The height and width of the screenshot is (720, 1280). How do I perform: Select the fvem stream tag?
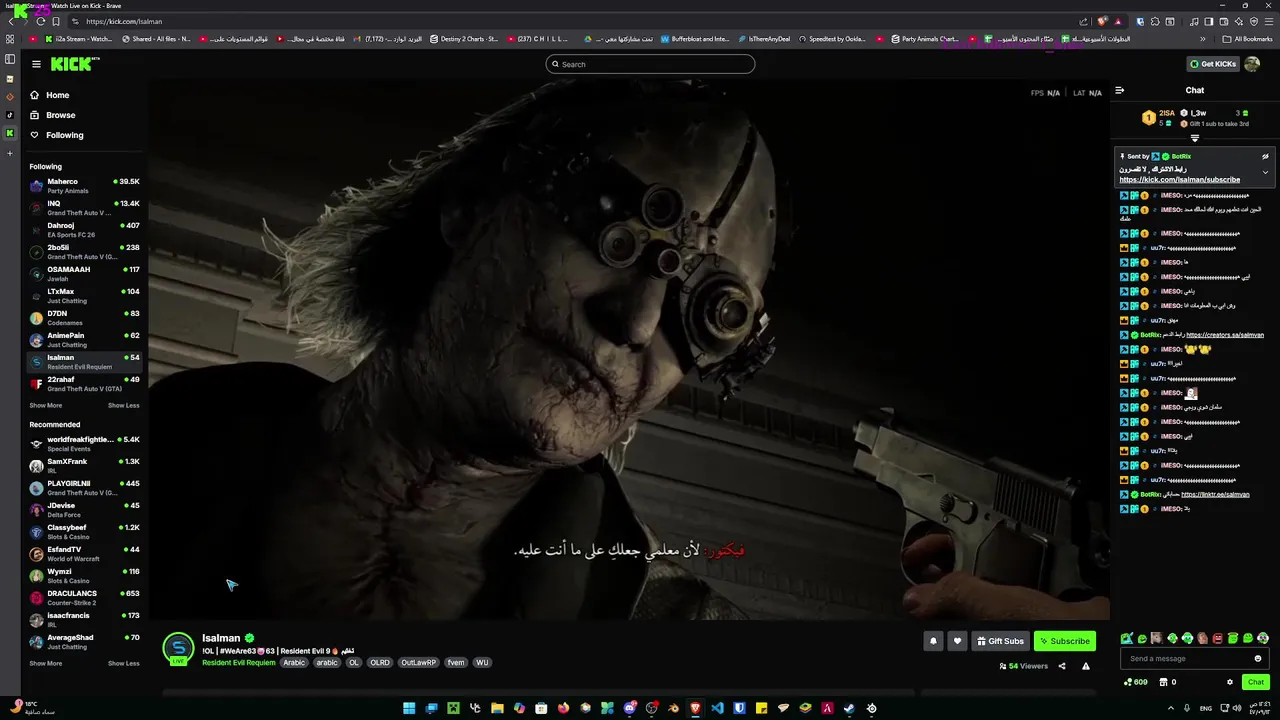click(456, 662)
